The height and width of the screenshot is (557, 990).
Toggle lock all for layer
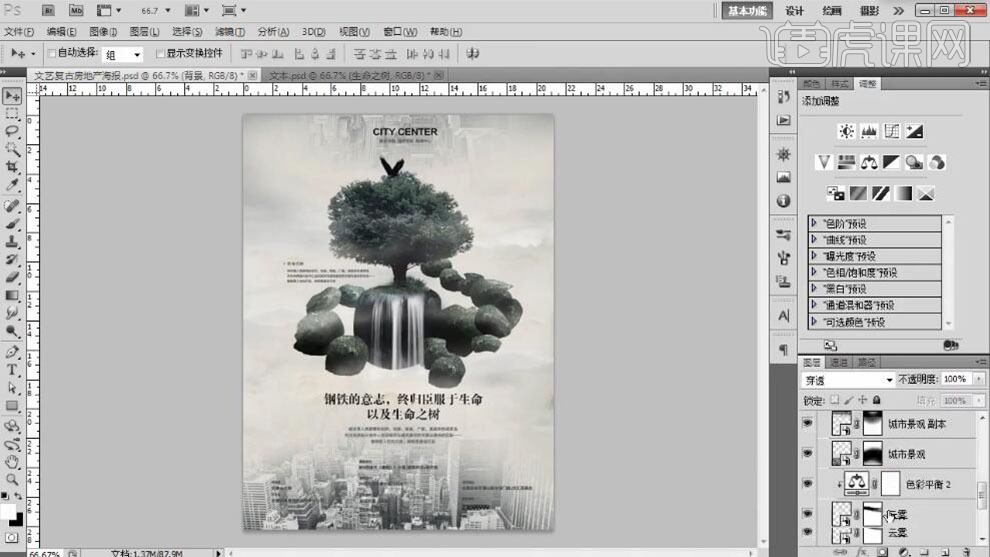pyautogui.click(x=876, y=400)
